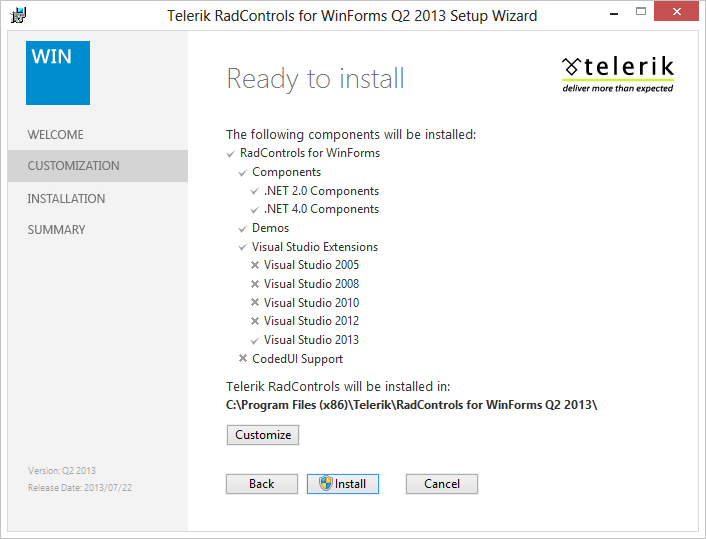Click the Telerik logo
Screen dimensions: 706x539
pyautogui.click(x=618, y=74)
